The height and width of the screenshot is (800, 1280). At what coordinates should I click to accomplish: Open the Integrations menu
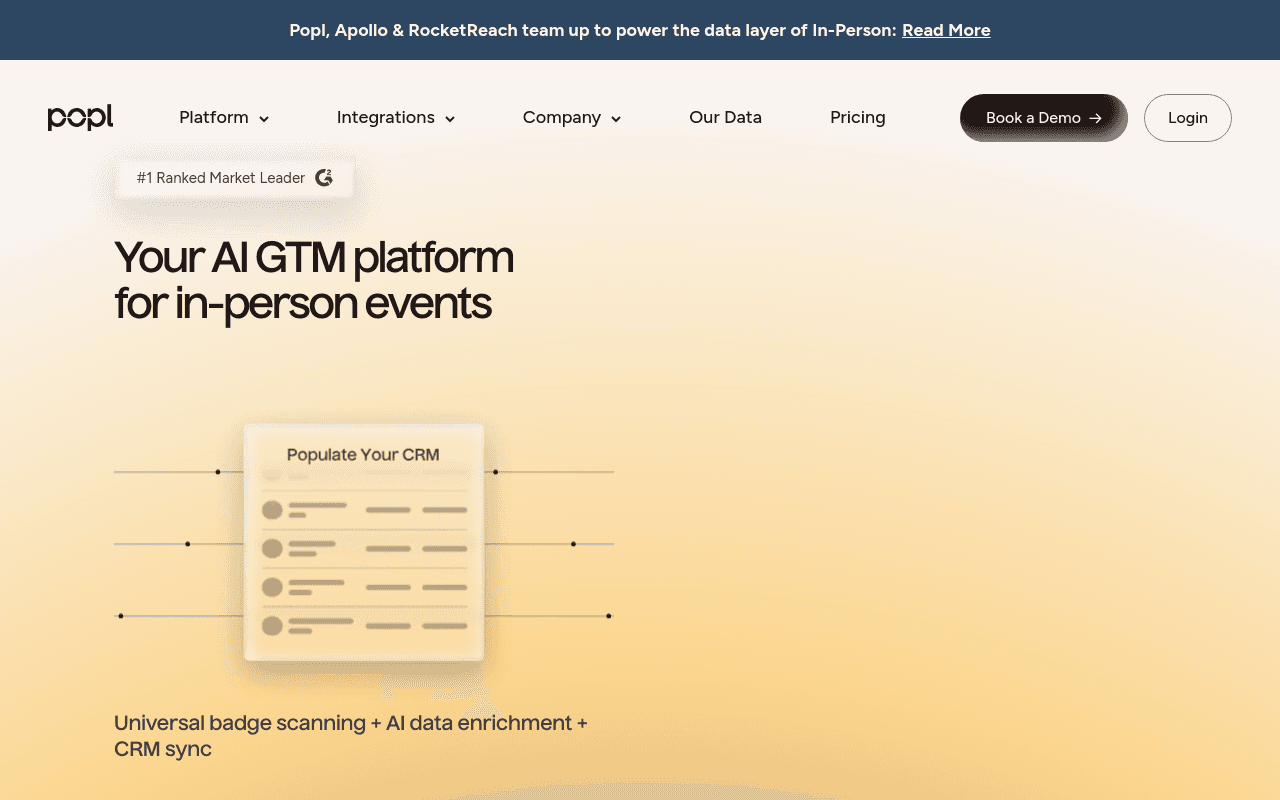coord(396,118)
